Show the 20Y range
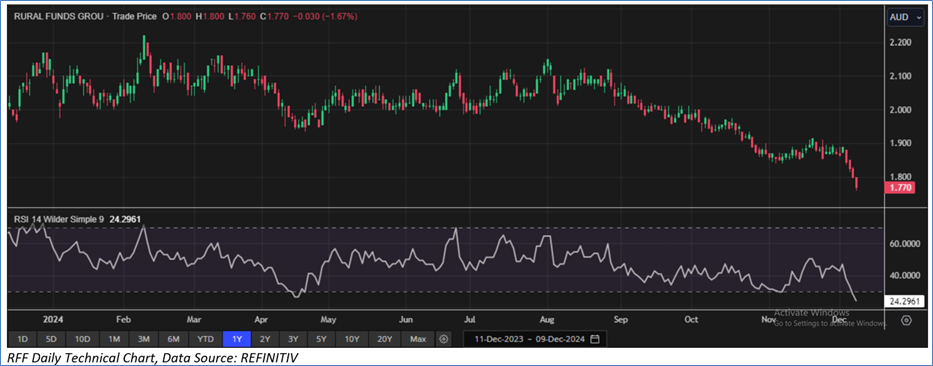 pyautogui.click(x=385, y=339)
